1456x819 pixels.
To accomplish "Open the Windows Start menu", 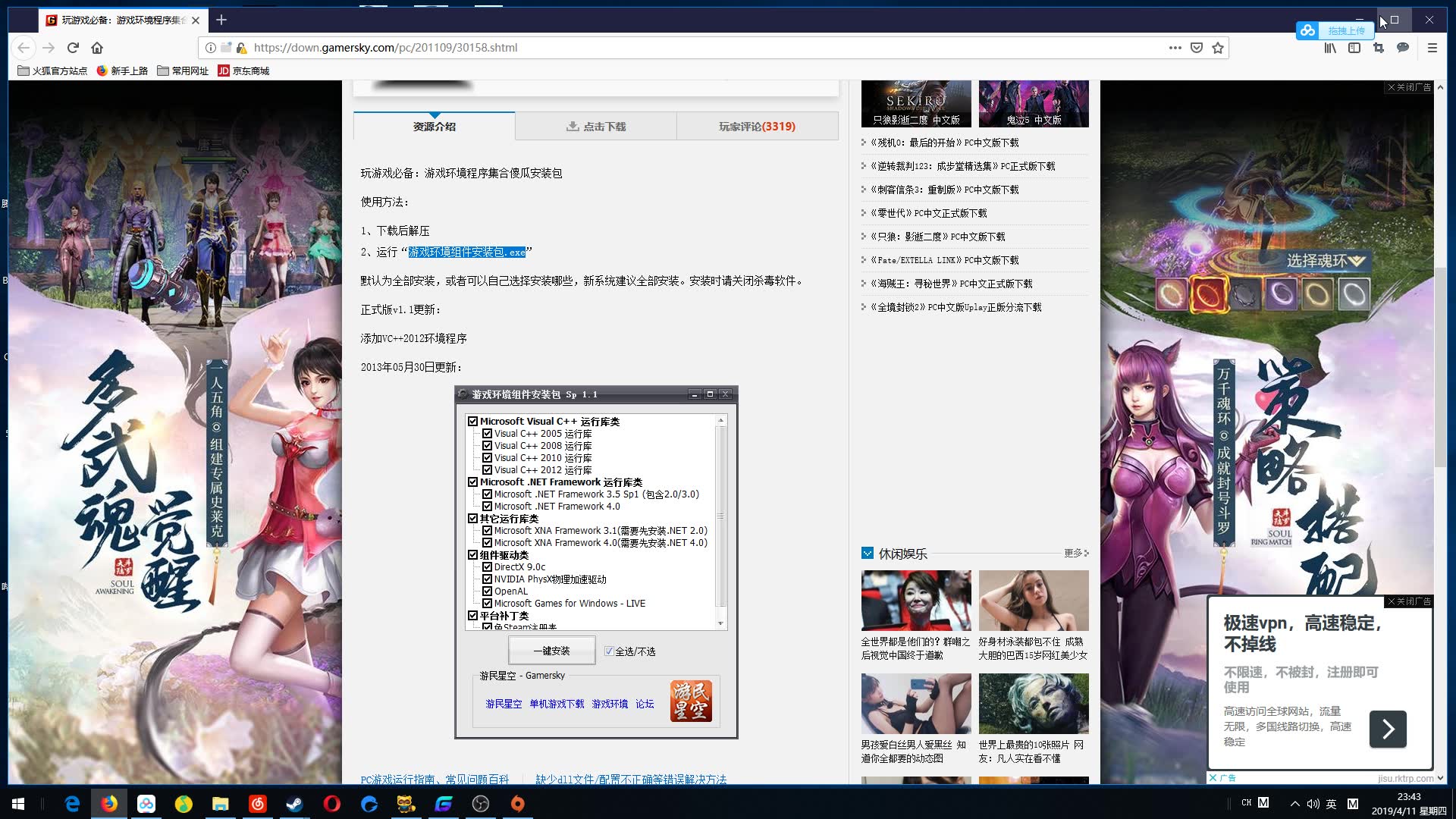I will pos(18,804).
